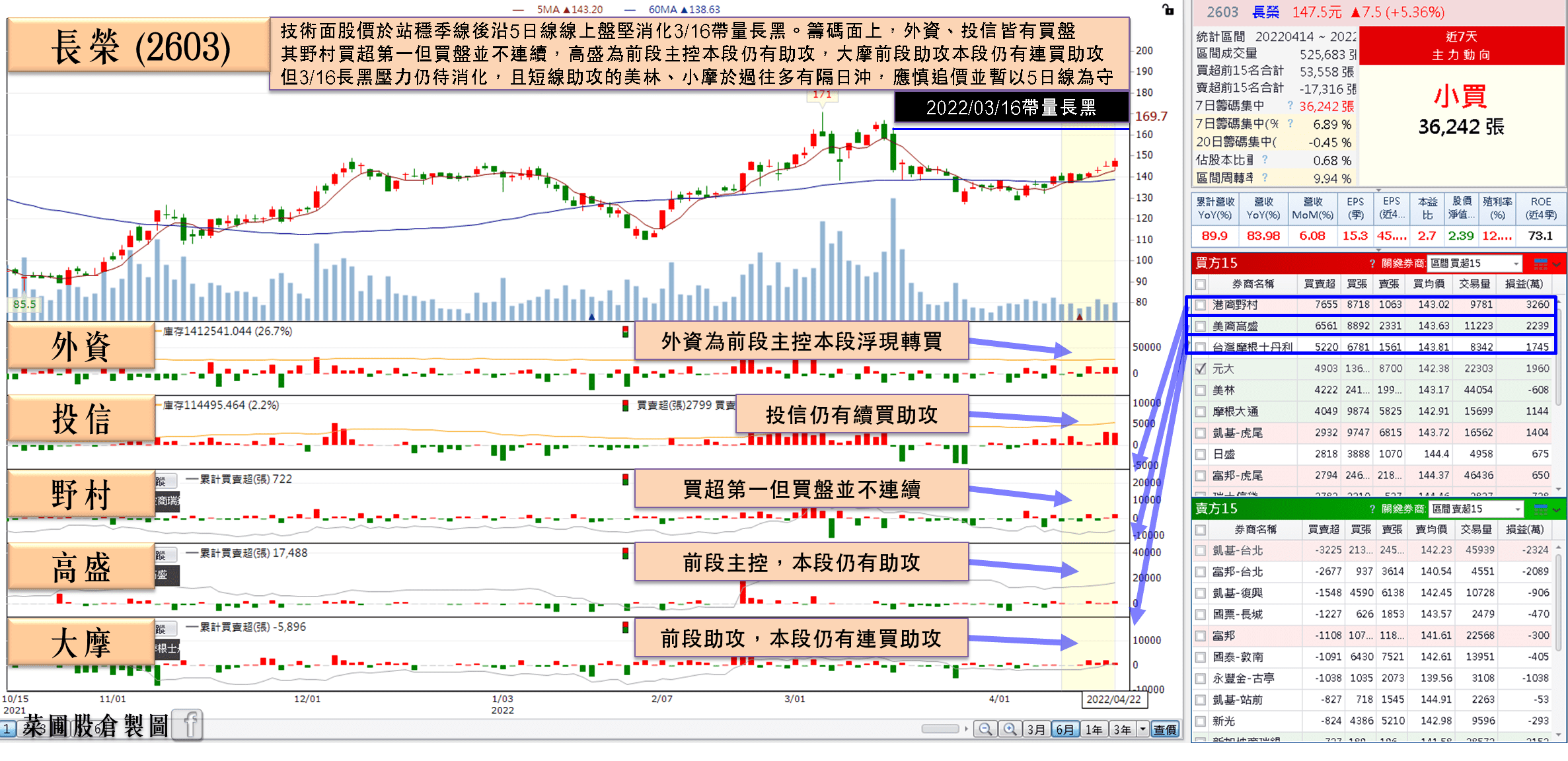Image resolution: width=1568 pixels, height=761 pixels.
Task: Check the box for 國泰-敦南 seller
Action: click(1201, 657)
